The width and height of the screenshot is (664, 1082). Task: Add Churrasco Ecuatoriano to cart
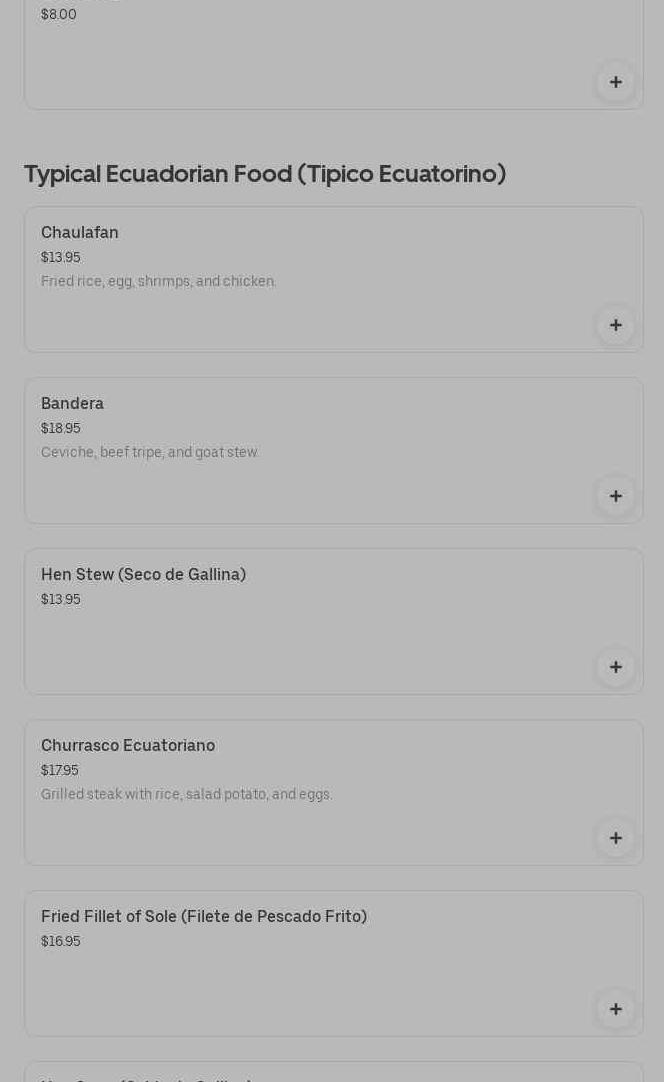coord(615,838)
